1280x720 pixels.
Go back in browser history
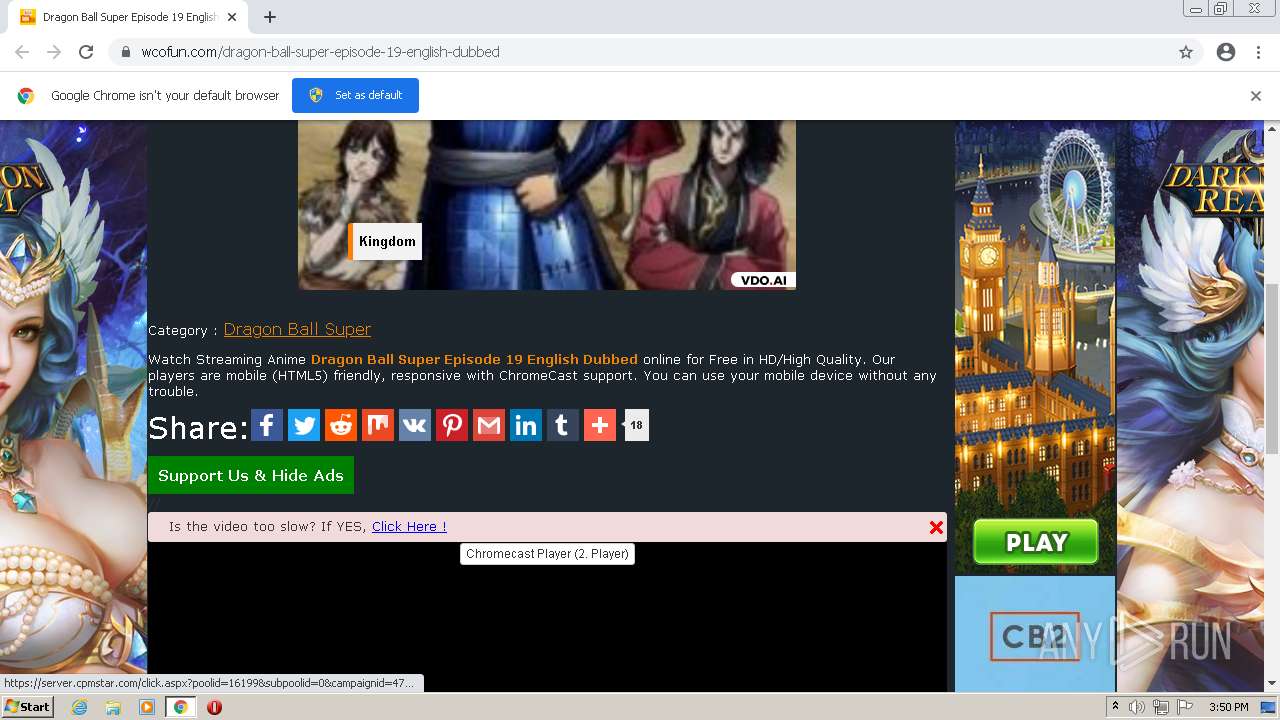click(x=22, y=52)
